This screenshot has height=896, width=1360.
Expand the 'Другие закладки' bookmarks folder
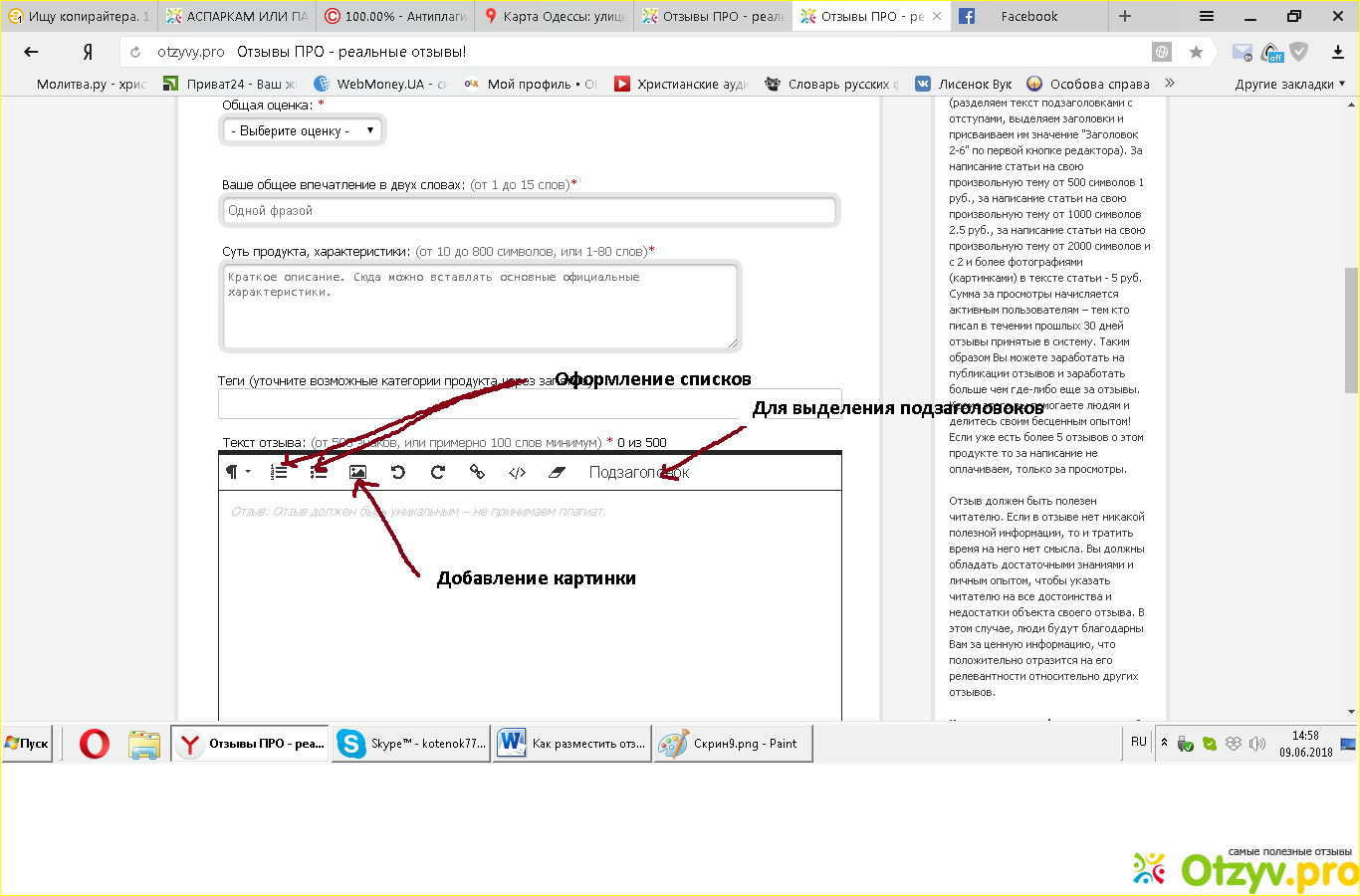point(1289,84)
